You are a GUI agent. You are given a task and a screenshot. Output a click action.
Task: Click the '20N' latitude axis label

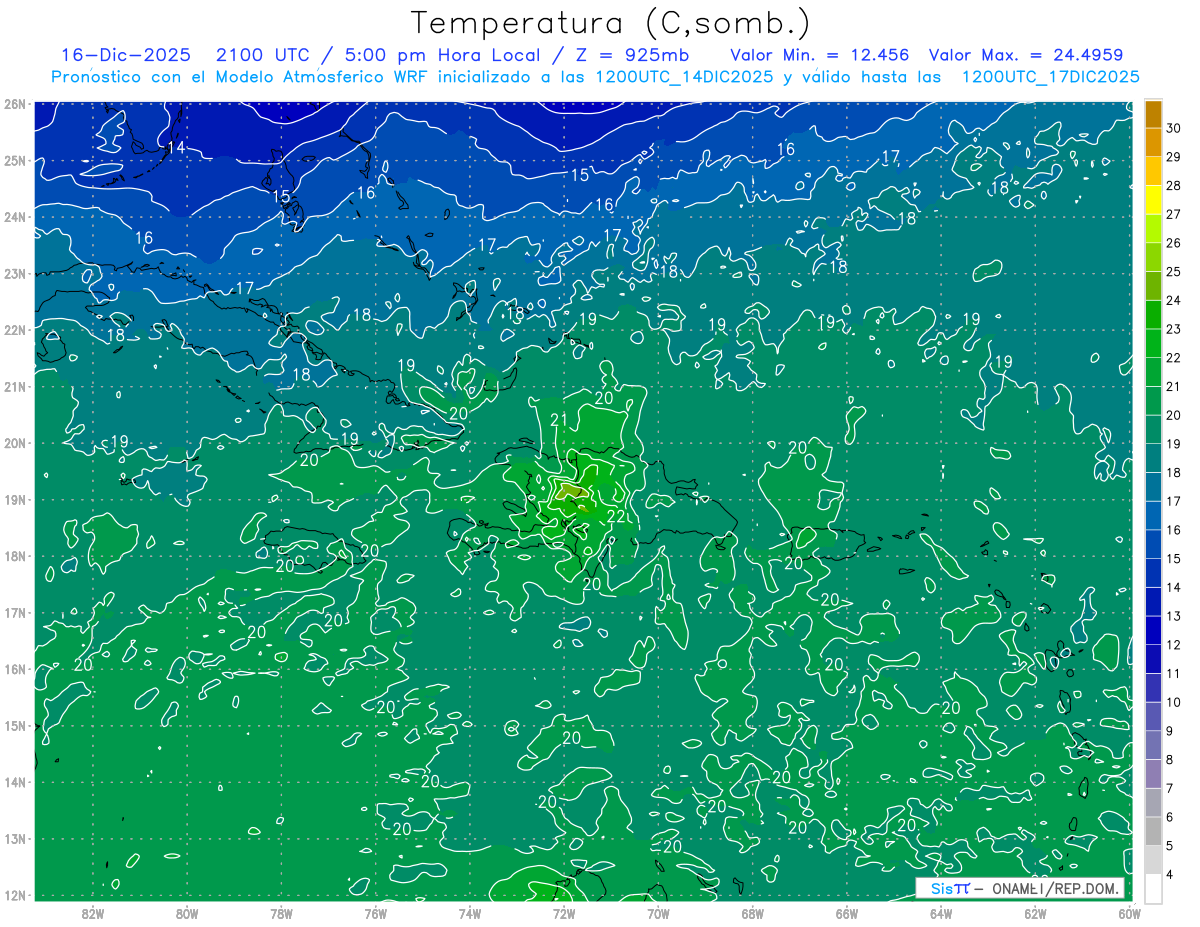tap(15, 443)
